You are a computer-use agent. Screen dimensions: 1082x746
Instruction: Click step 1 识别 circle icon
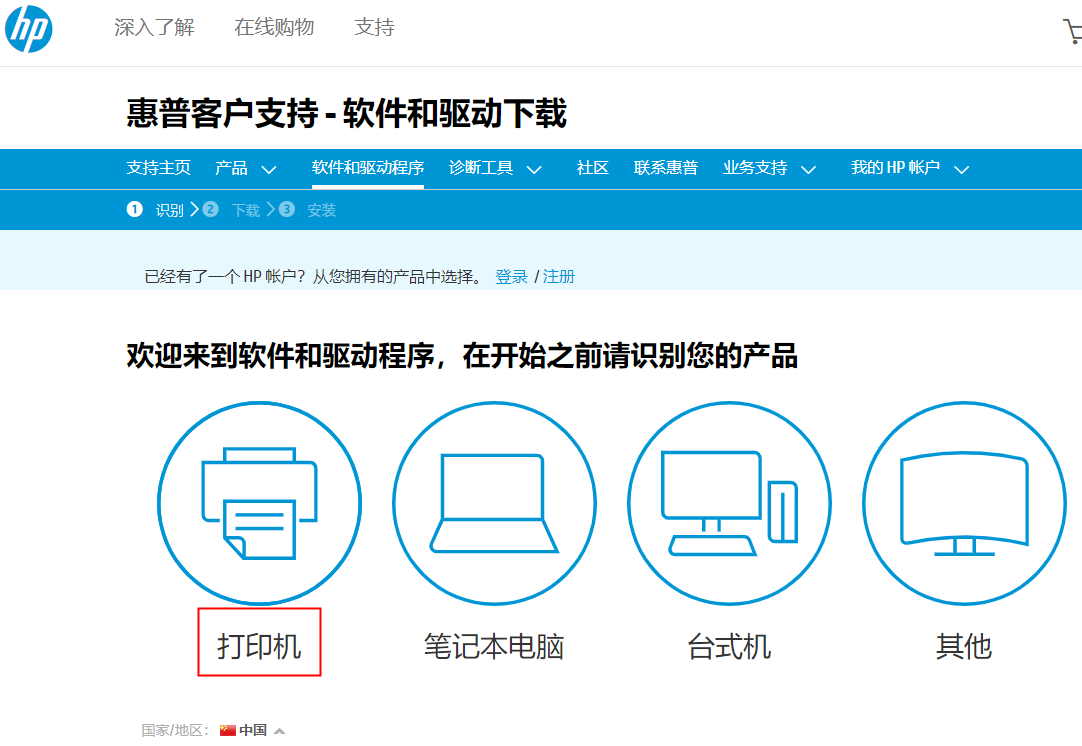[134, 210]
